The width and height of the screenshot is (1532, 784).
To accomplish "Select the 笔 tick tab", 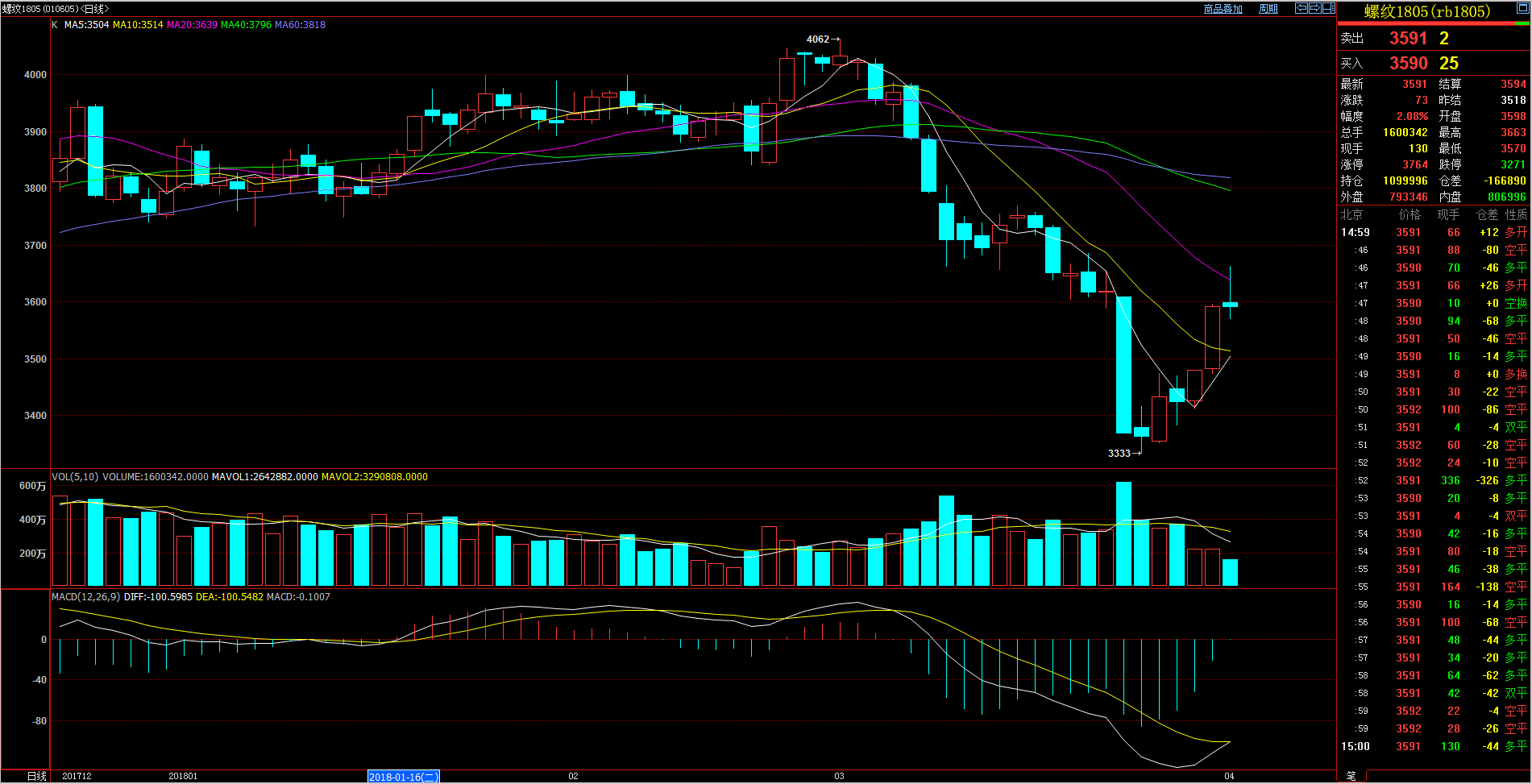I will pos(1351,776).
